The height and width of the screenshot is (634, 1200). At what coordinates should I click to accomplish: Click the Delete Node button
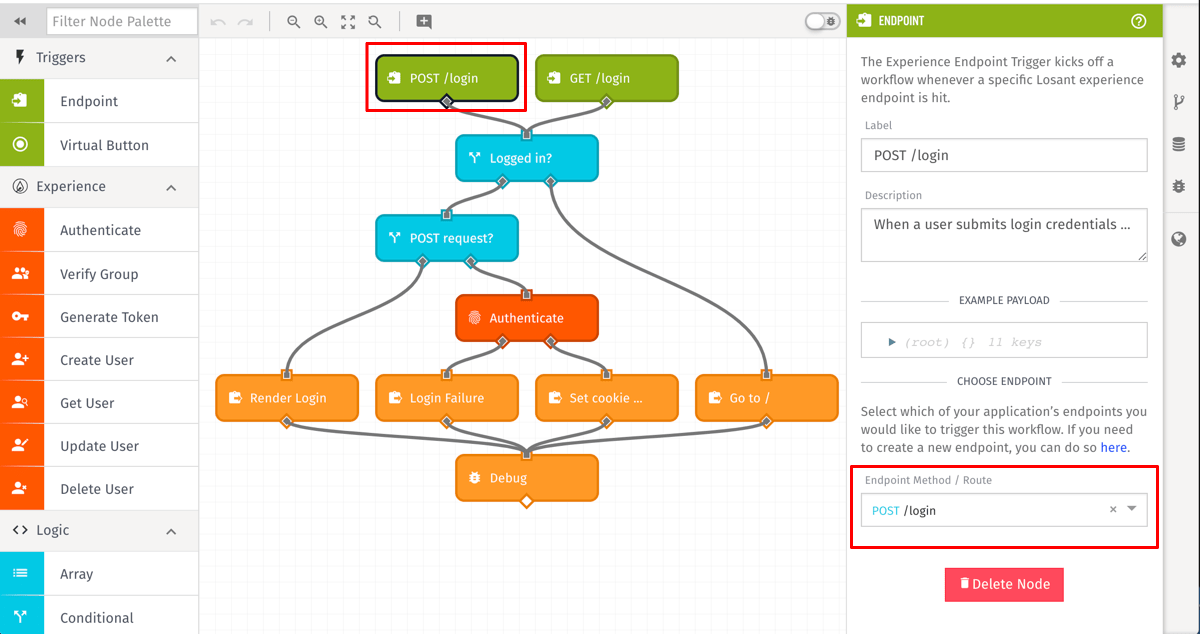(x=1004, y=584)
